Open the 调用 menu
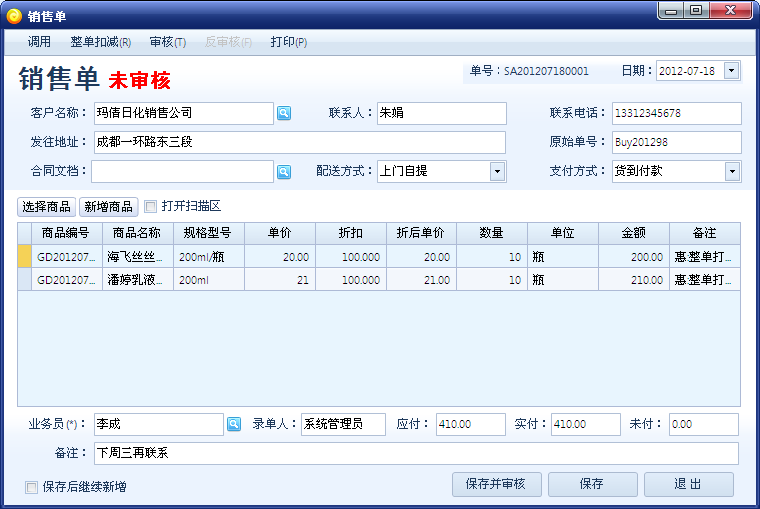 [x=39, y=42]
